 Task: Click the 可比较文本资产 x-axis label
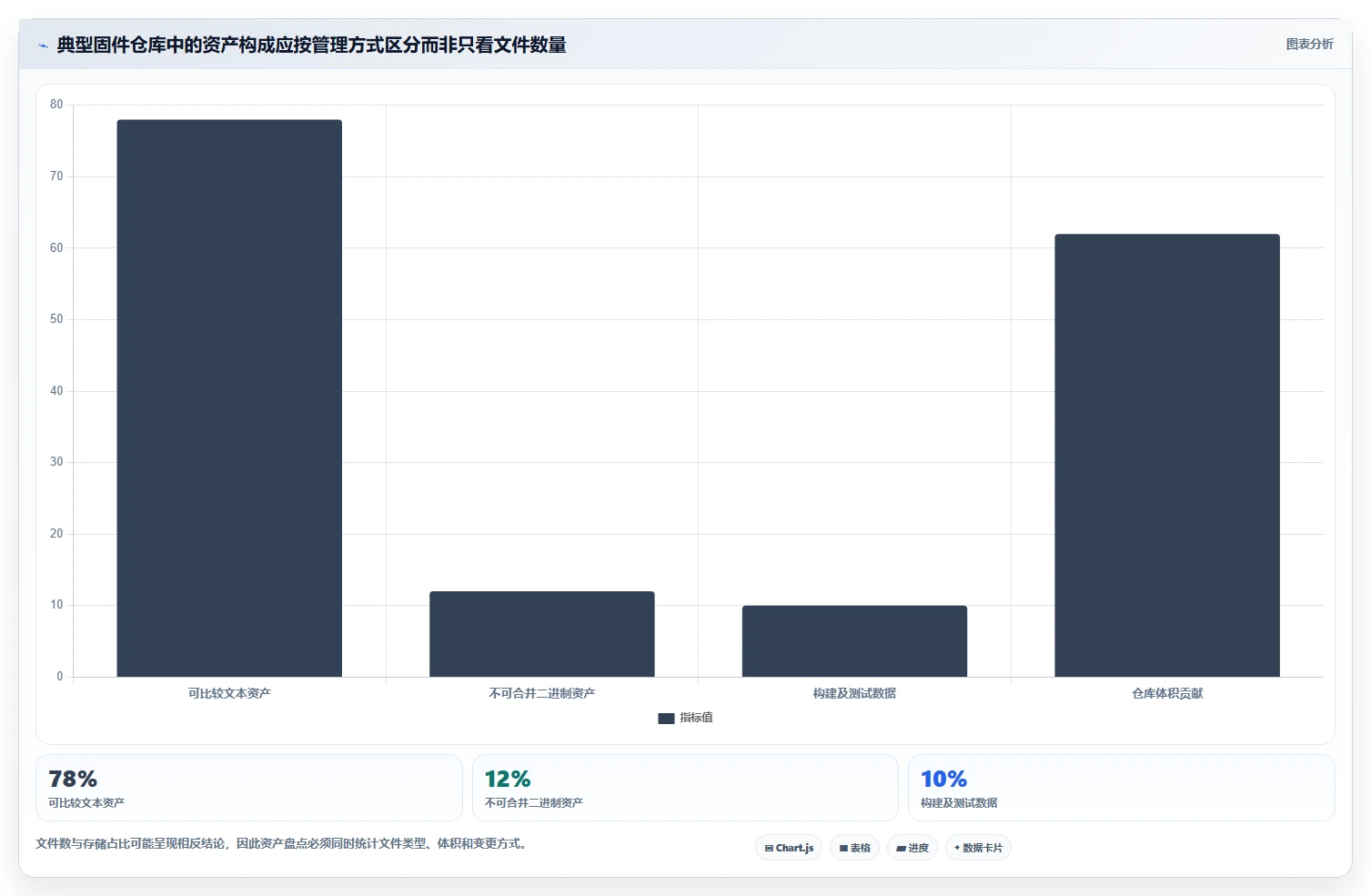click(x=229, y=693)
